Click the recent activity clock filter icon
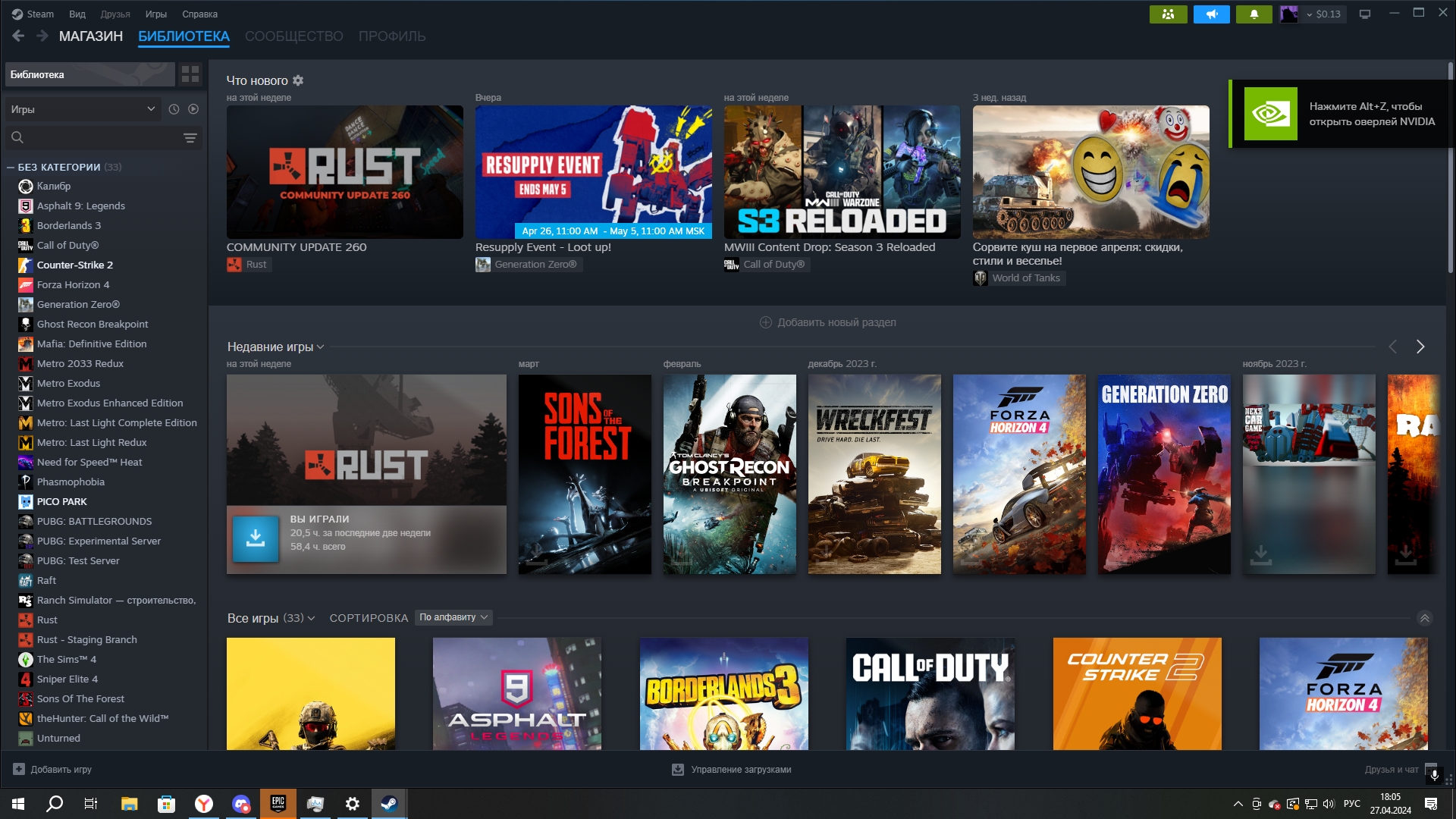 pos(174,109)
